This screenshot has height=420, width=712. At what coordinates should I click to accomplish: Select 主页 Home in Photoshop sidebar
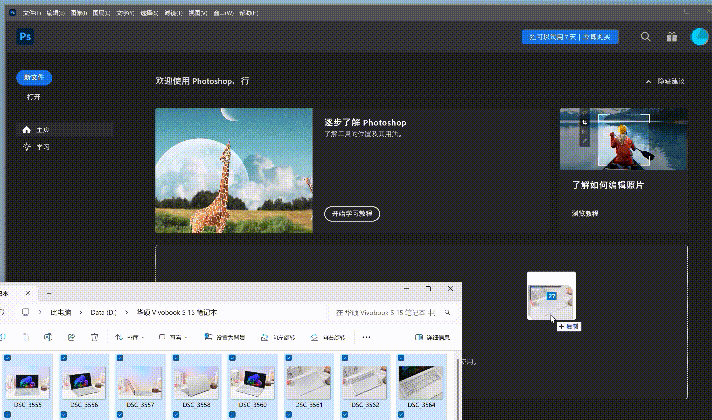pos(64,130)
